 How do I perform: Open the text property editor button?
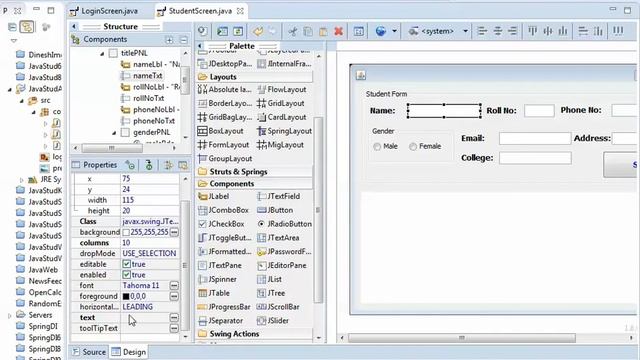(x=174, y=318)
